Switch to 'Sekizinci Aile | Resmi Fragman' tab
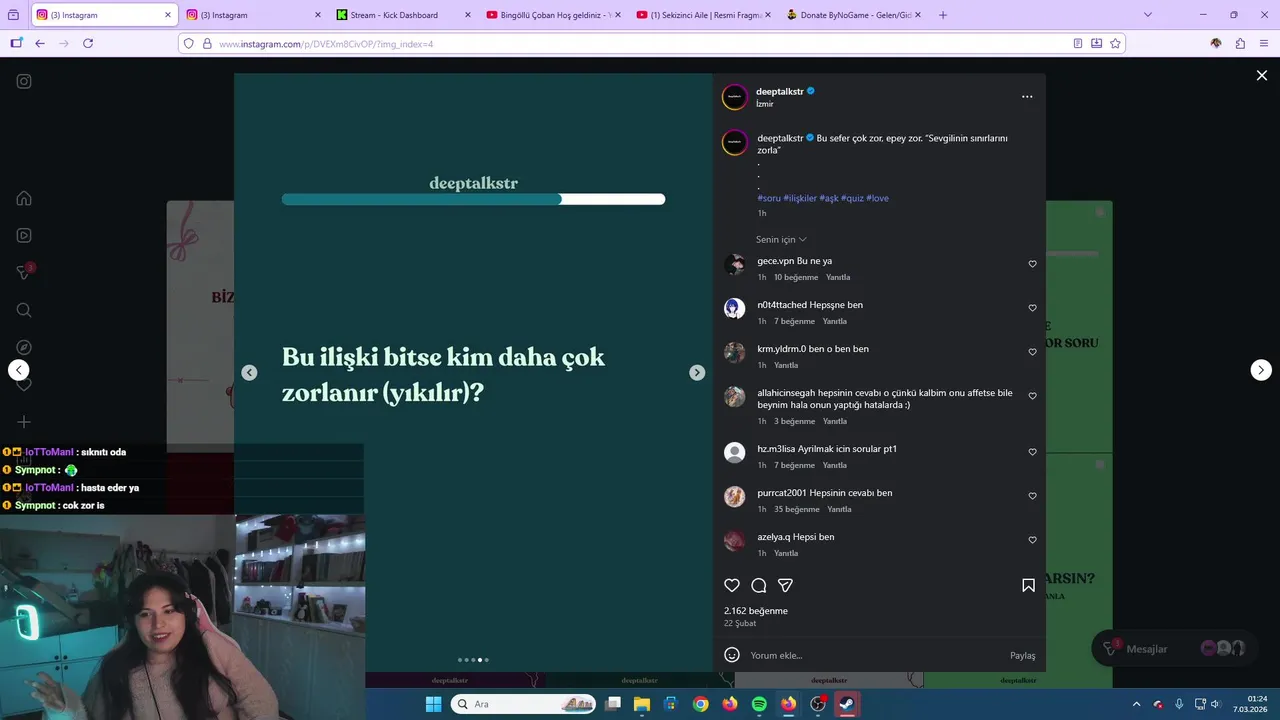The image size is (1280, 720). [x=702, y=15]
